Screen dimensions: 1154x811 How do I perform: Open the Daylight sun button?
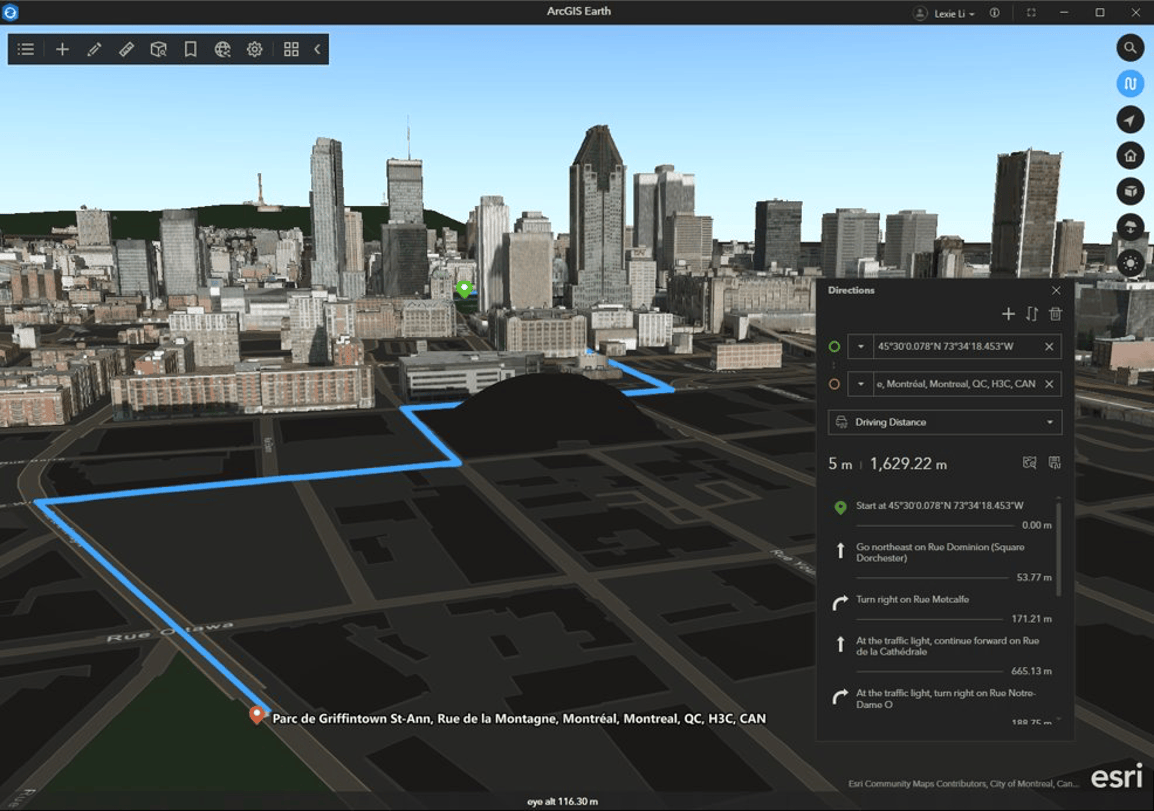1130,263
